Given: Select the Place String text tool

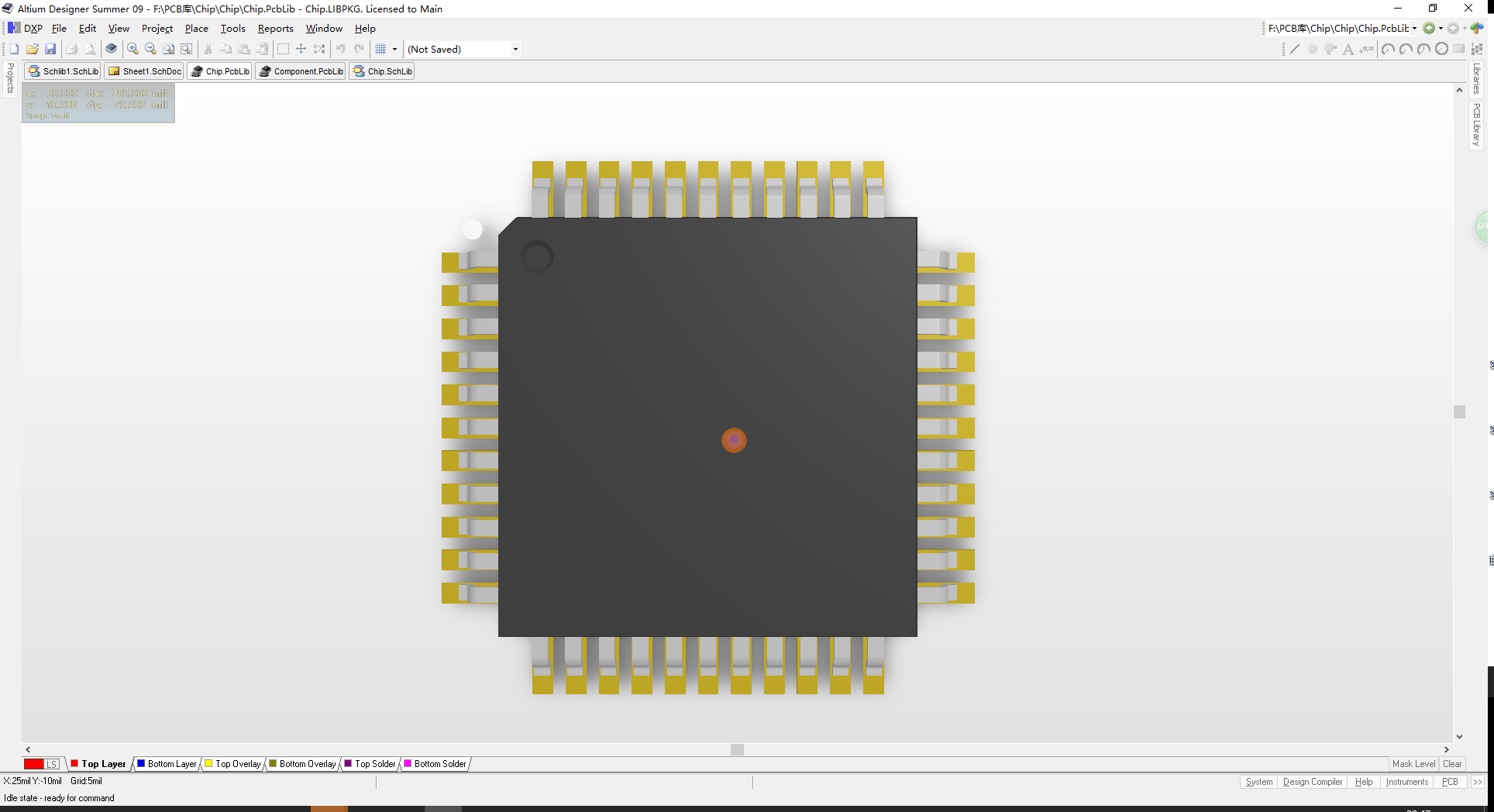Looking at the screenshot, I should pos(1348,49).
